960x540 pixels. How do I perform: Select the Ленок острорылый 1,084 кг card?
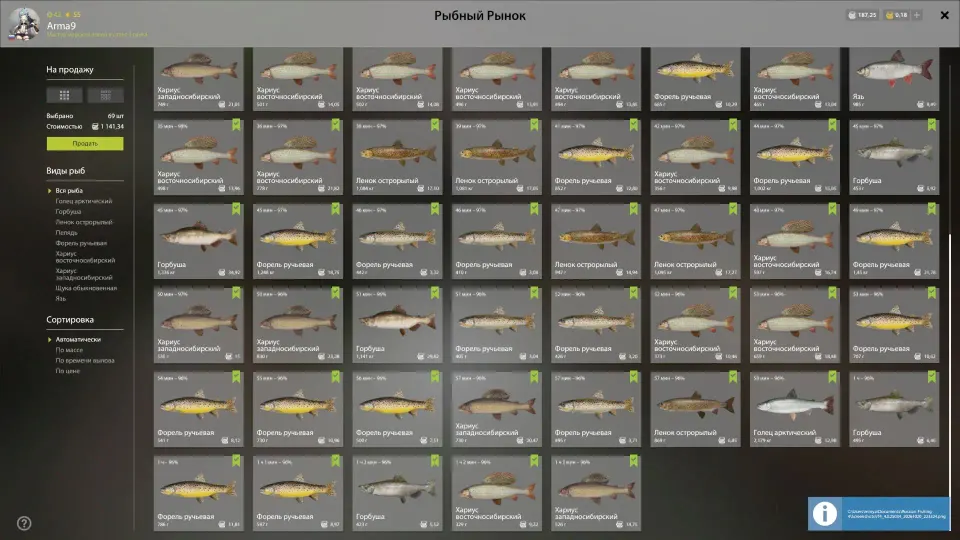[397, 157]
